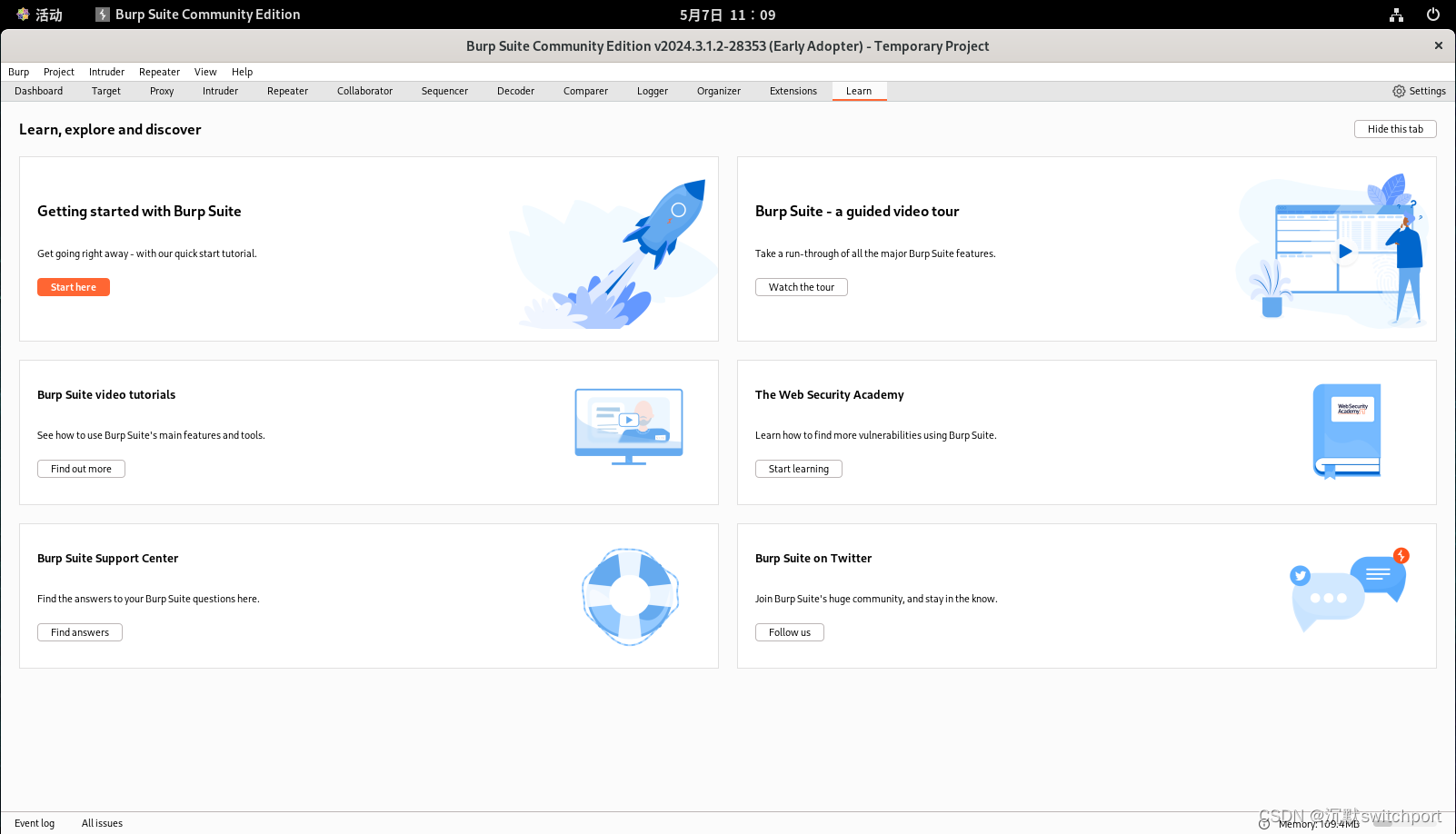This screenshot has width=1456, height=834.
Task: Switch to the Extensions tab
Action: 793,91
